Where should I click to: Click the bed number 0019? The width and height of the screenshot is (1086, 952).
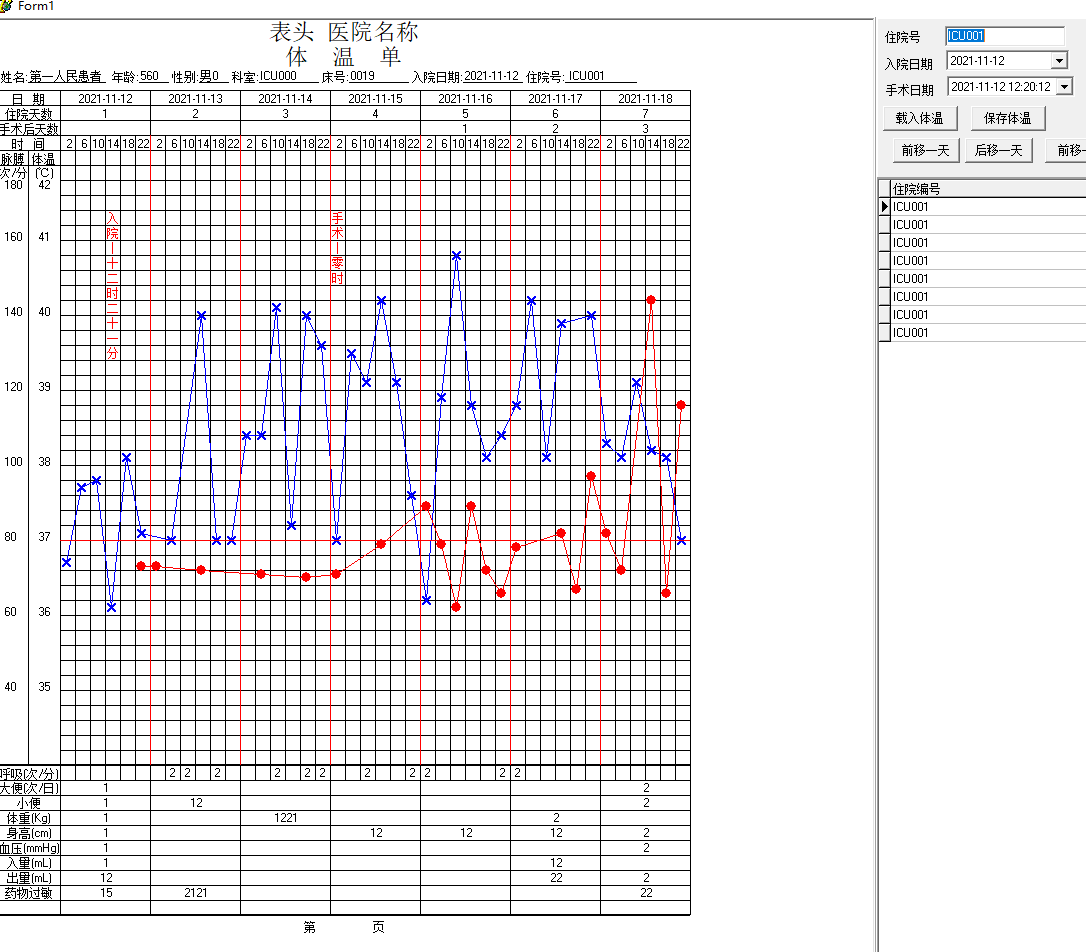[x=362, y=76]
